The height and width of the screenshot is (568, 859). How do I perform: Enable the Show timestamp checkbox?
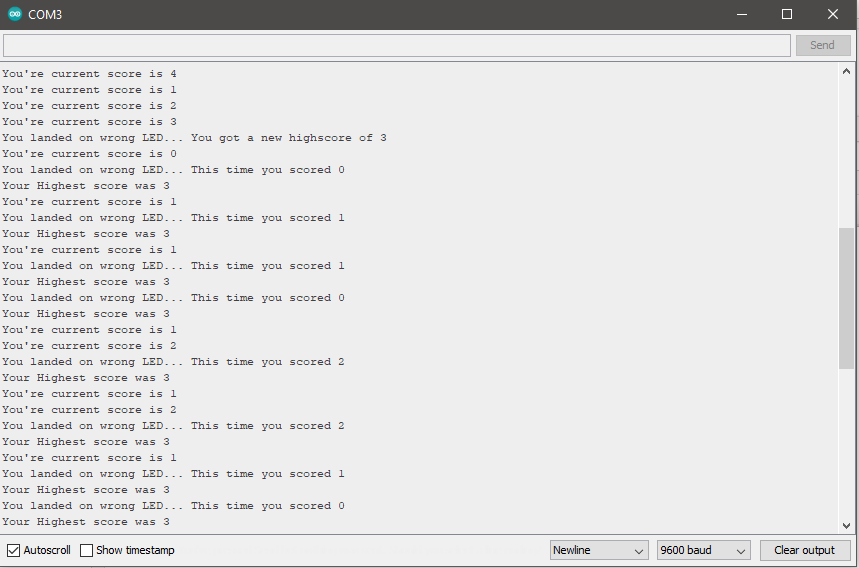click(87, 550)
